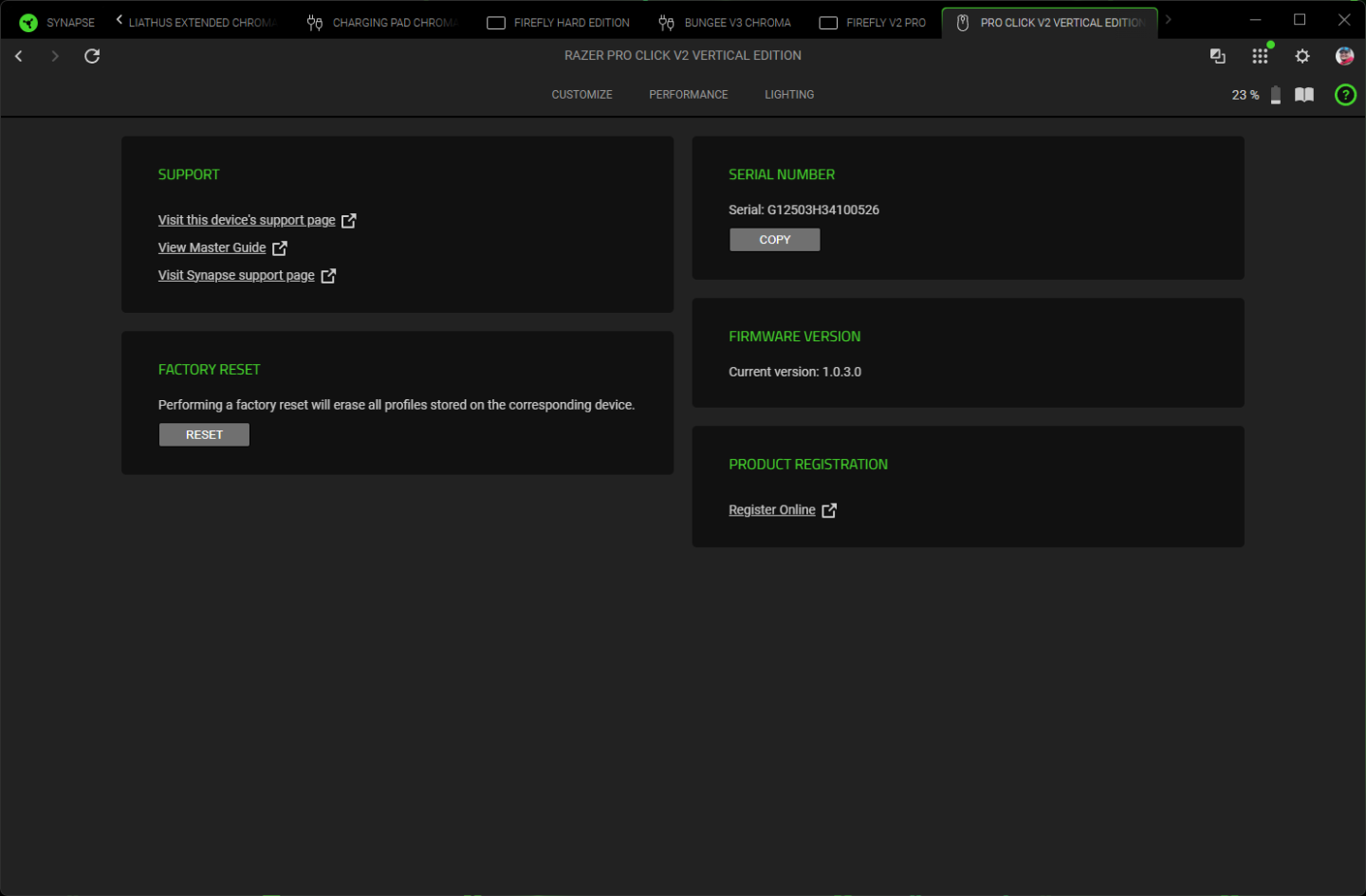Open the Performance section
Image resolution: width=1366 pixels, height=896 pixels.
pyautogui.click(x=689, y=95)
